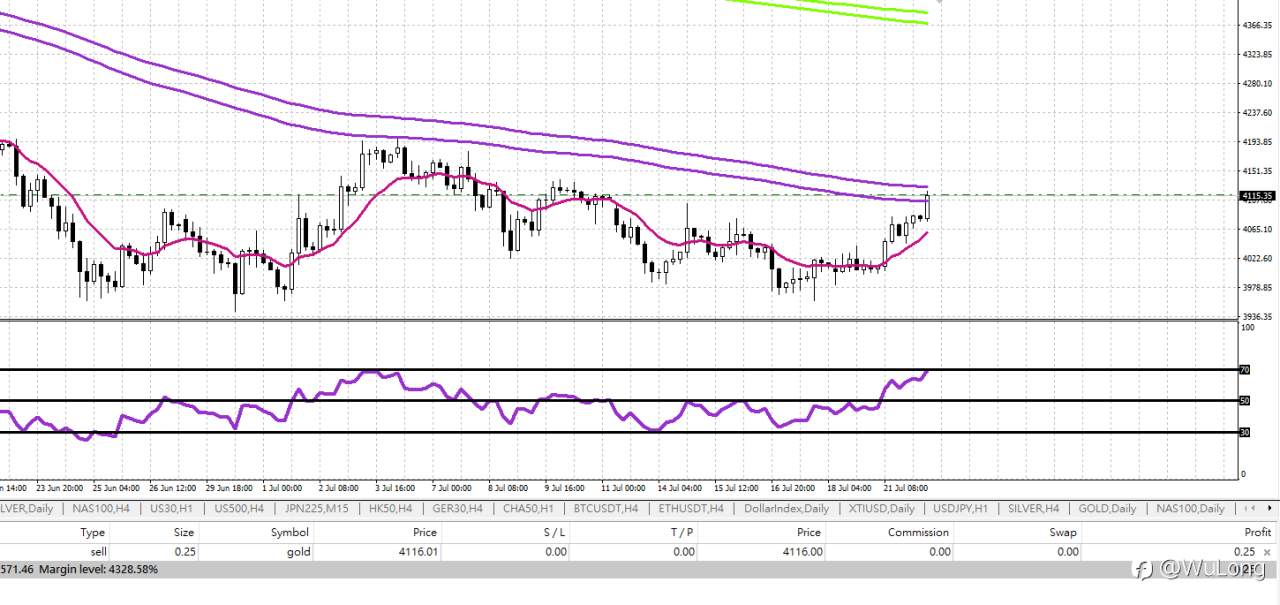1280x605 pixels.
Task: Click the RSI level 50 label
Action: (1245, 401)
